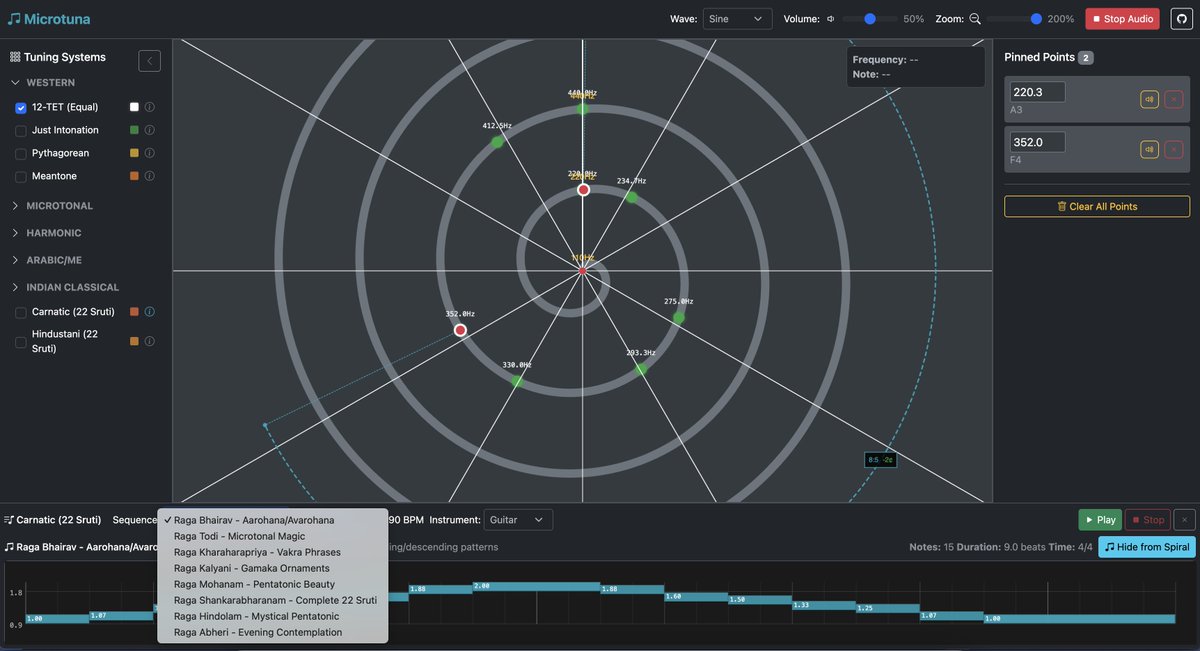This screenshot has height=651, width=1200.
Task: Select the 330.0Hz spiral point
Action: (x=517, y=381)
